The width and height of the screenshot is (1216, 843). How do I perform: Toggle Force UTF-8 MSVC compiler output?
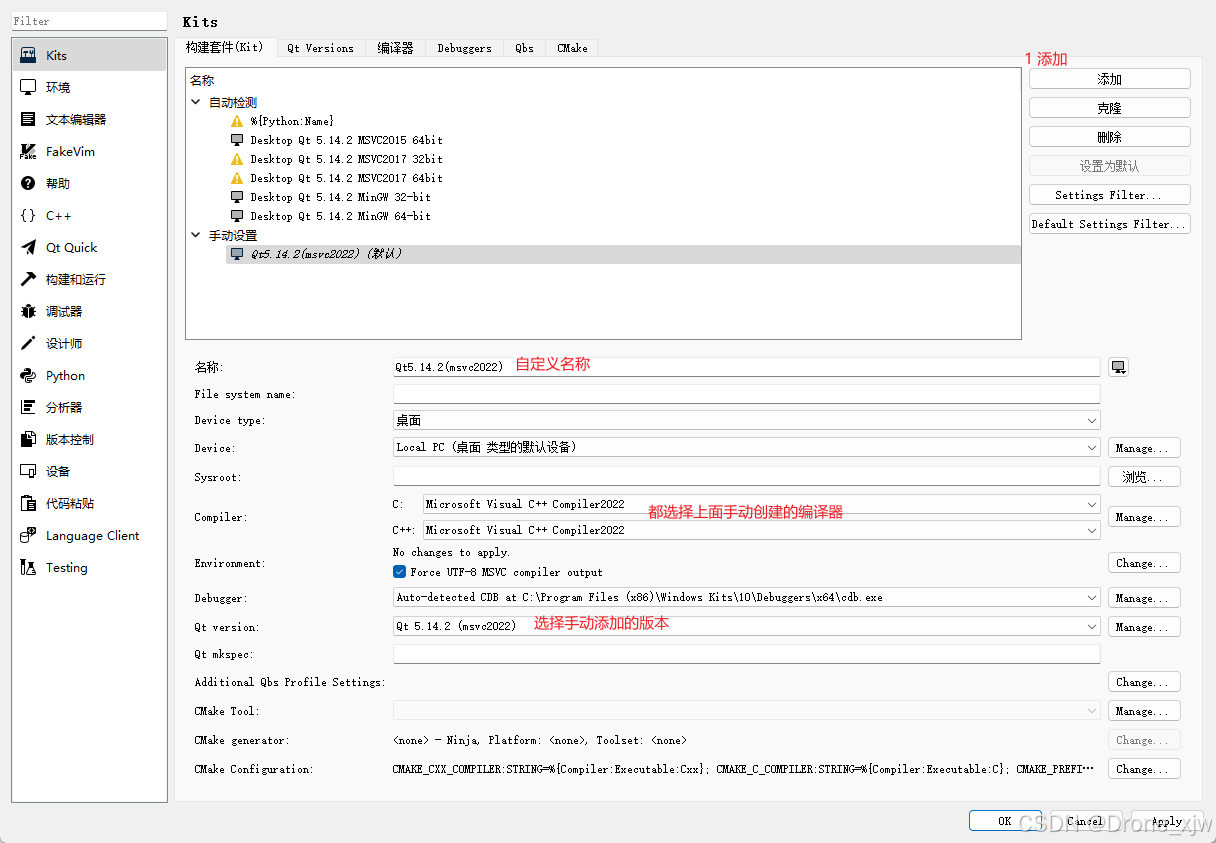click(400, 572)
